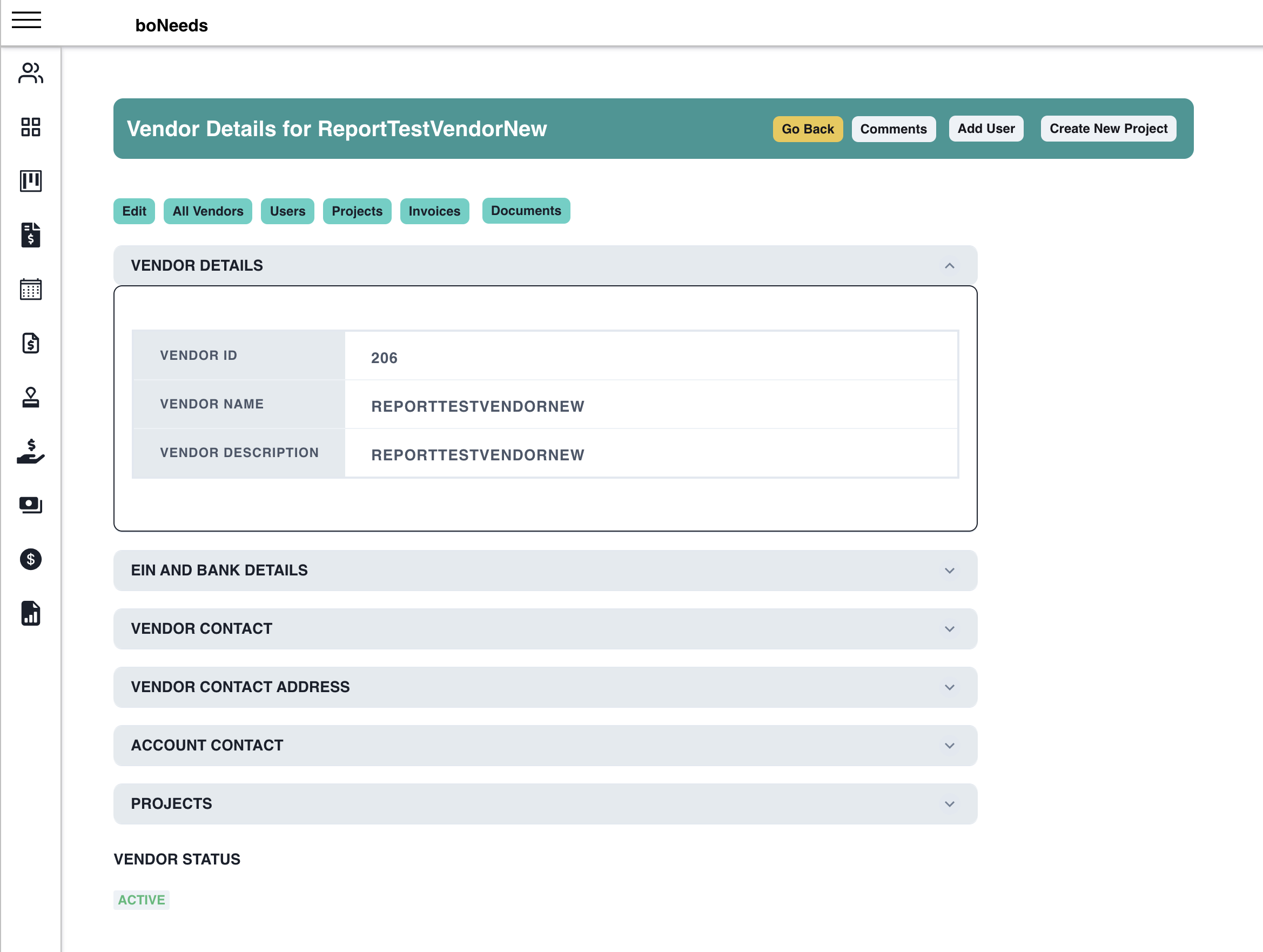Open the Users sidebar icon
This screenshot has width=1263, height=952.
[x=31, y=73]
